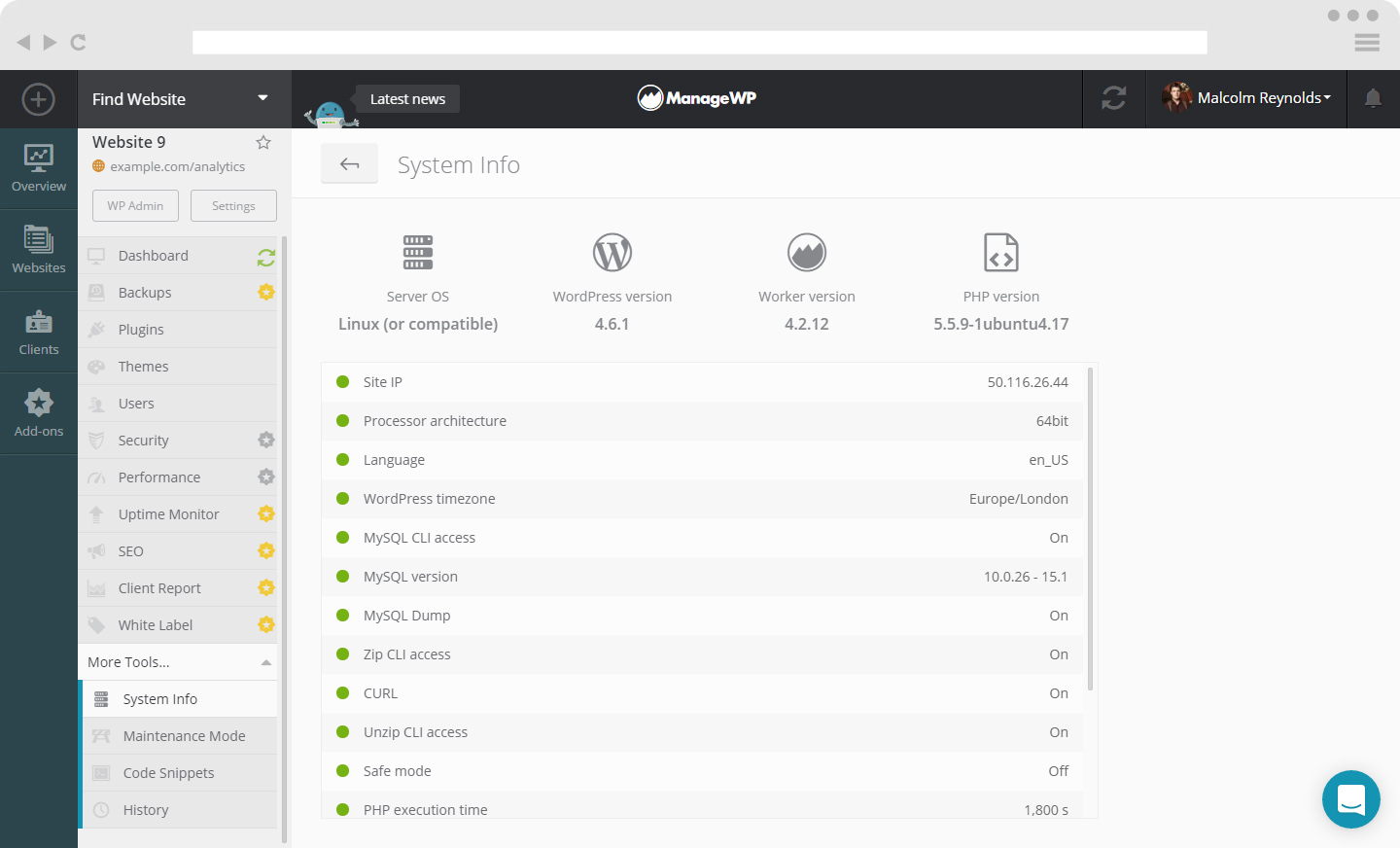
Task: Open the notifications bell
Action: (x=1373, y=98)
